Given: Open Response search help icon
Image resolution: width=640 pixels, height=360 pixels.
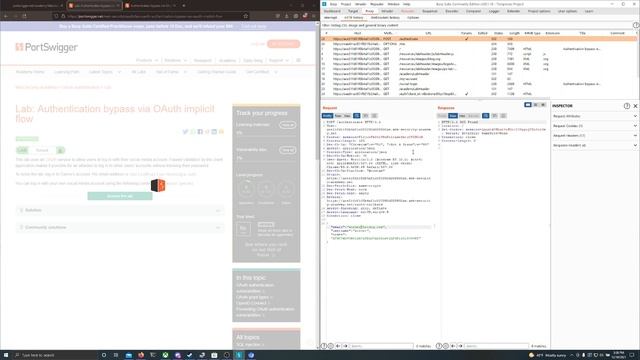Looking at the screenshot, I should (439, 346).
